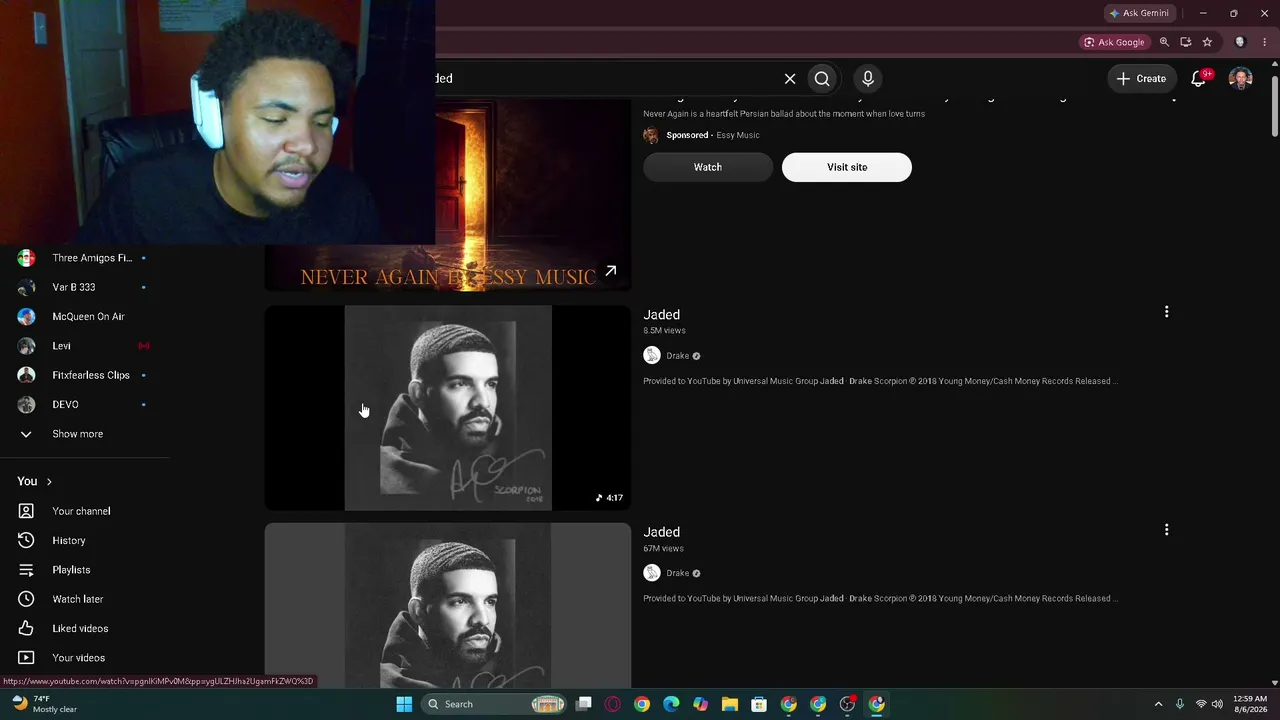Click the taskbar Search box
The height and width of the screenshot is (720, 1280).
pos(495,704)
